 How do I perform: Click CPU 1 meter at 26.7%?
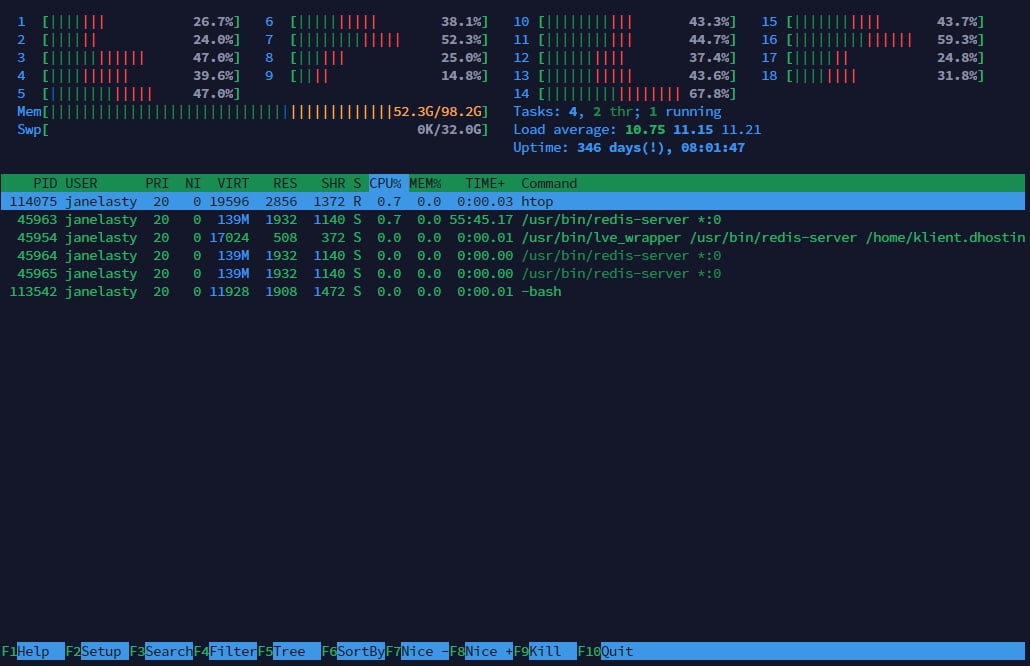pyautogui.click(x=129, y=22)
